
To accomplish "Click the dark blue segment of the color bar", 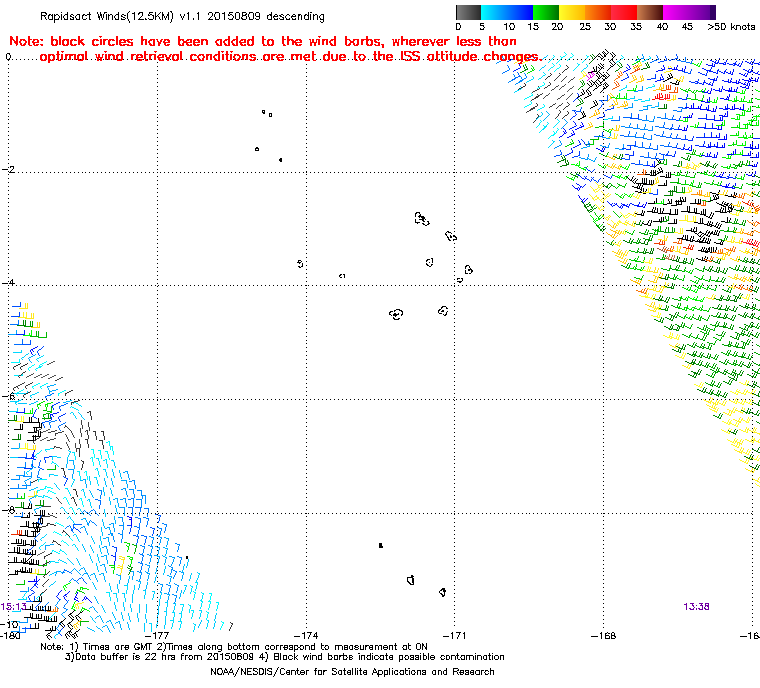I will tap(520, 12).
